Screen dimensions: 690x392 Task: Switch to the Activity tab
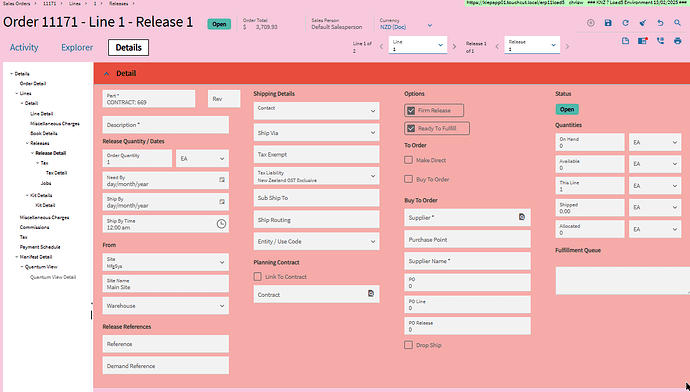(x=24, y=48)
